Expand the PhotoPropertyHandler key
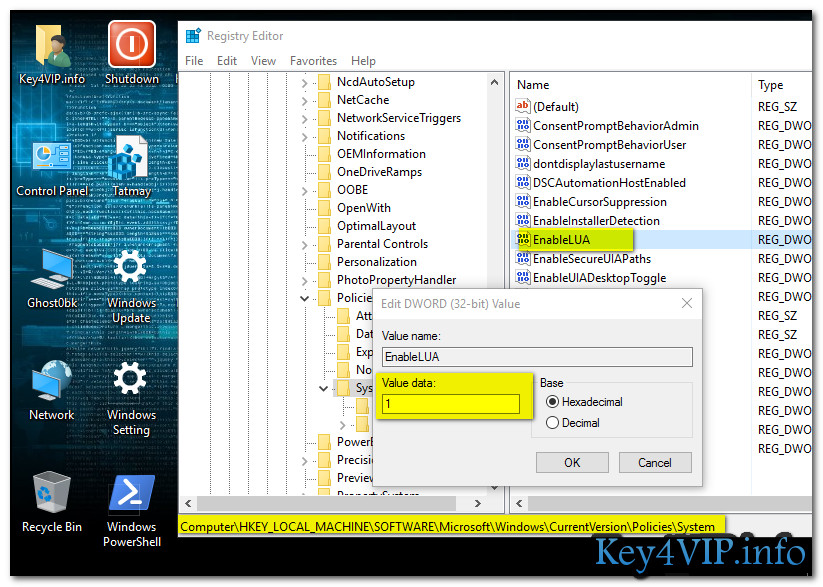The height and width of the screenshot is (587, 823). 304,280
